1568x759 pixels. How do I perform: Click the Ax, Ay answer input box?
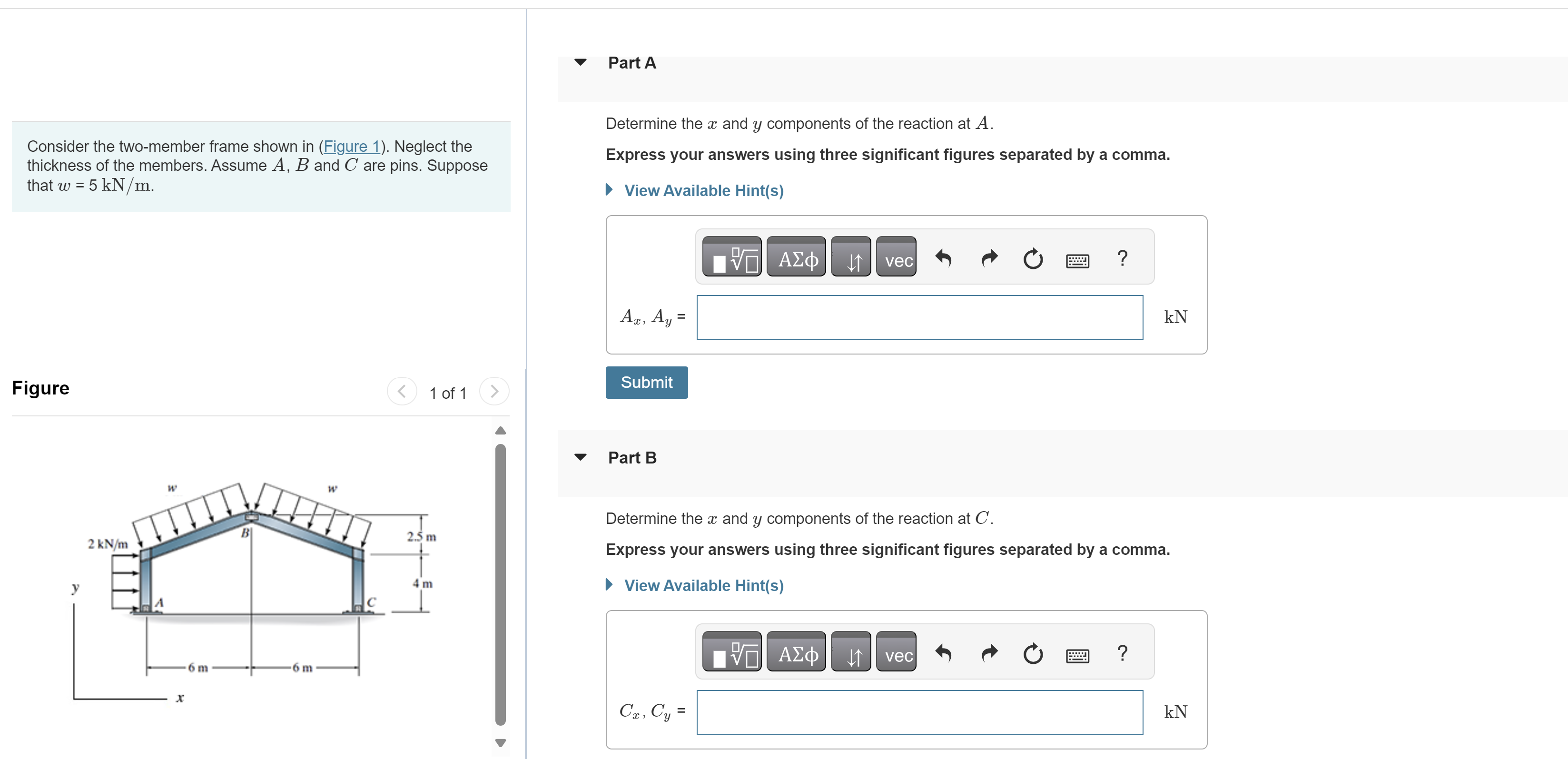919,317
